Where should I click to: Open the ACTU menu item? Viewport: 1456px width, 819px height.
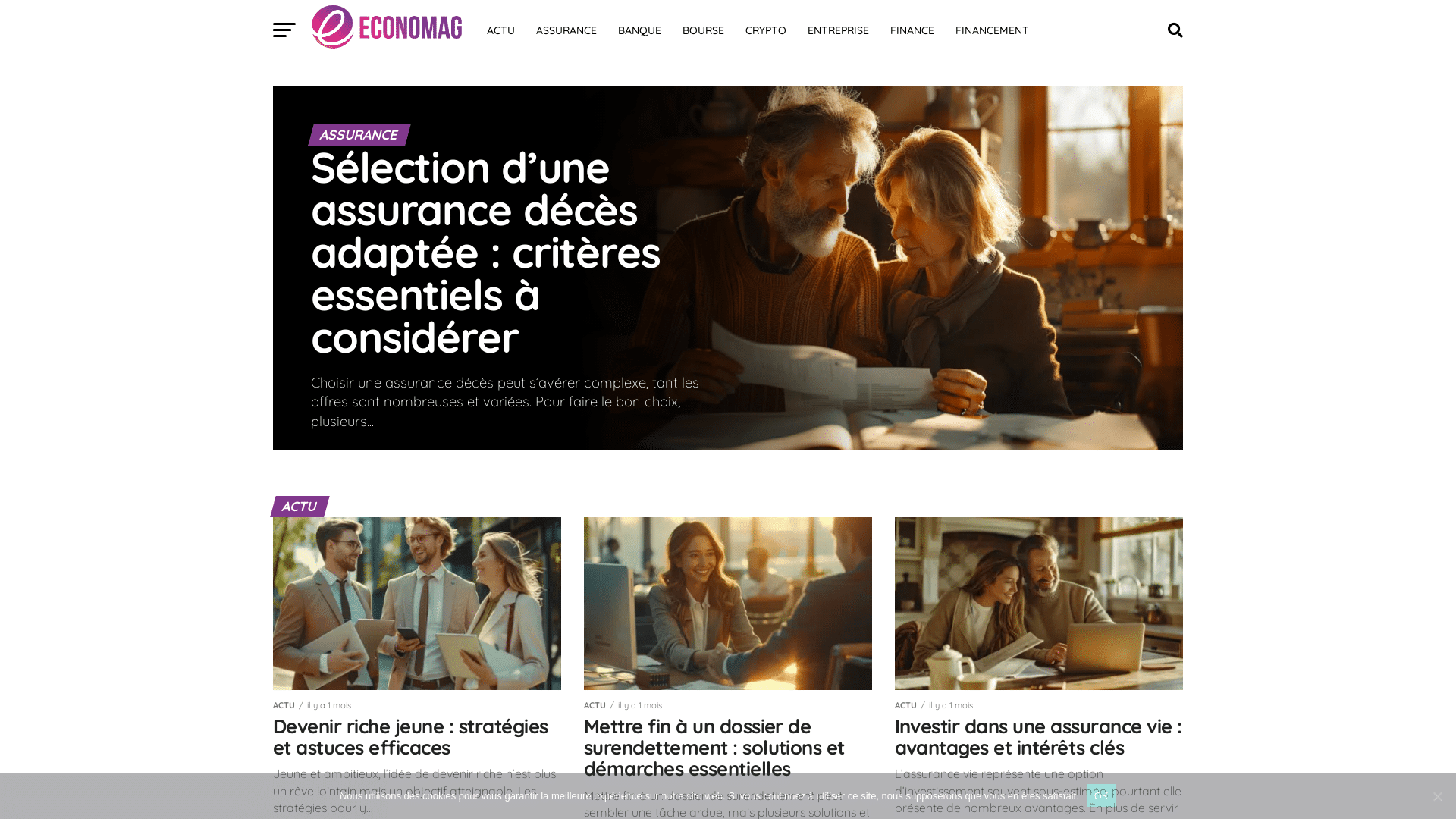click(x=500, y=30)
